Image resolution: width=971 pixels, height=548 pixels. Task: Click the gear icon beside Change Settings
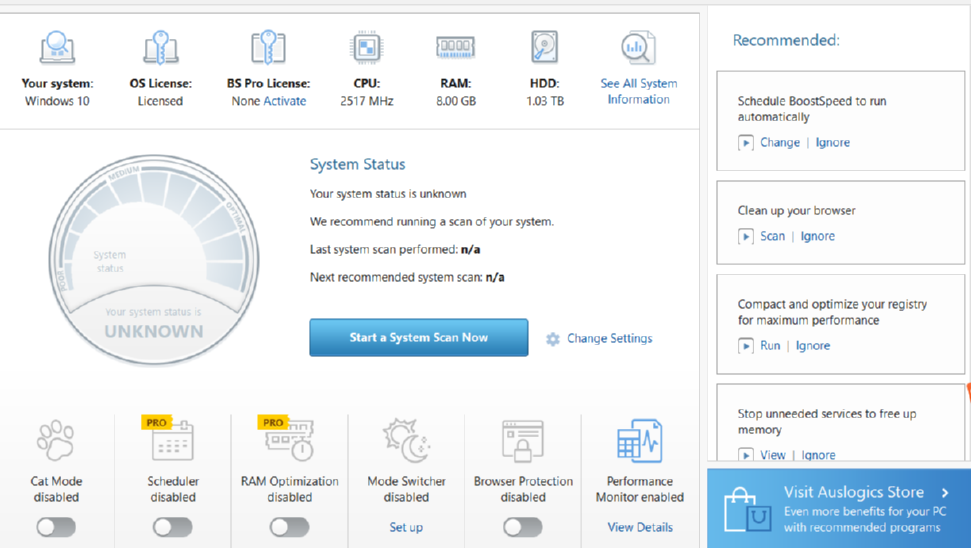pyautogui.click(x=553, y=339)
